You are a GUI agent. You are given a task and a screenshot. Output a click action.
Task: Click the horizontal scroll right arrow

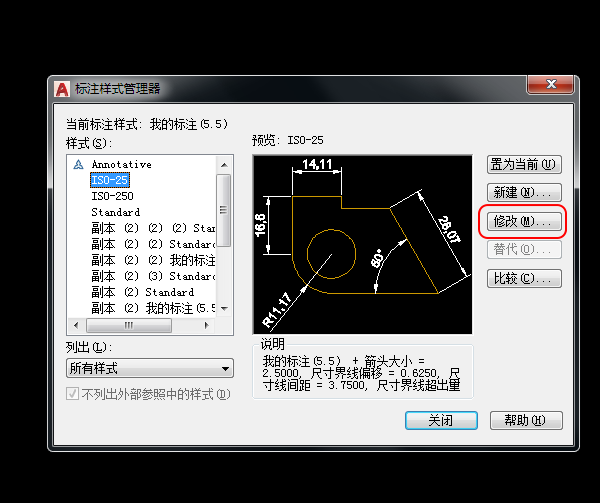207,325
